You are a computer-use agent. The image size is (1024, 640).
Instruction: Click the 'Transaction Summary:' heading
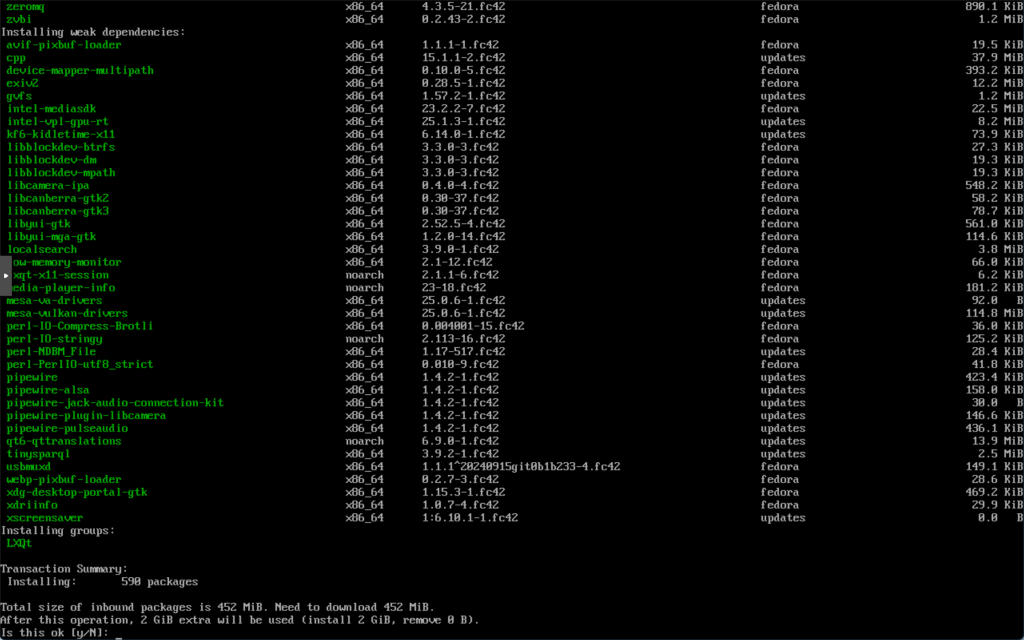coord(64,569)
